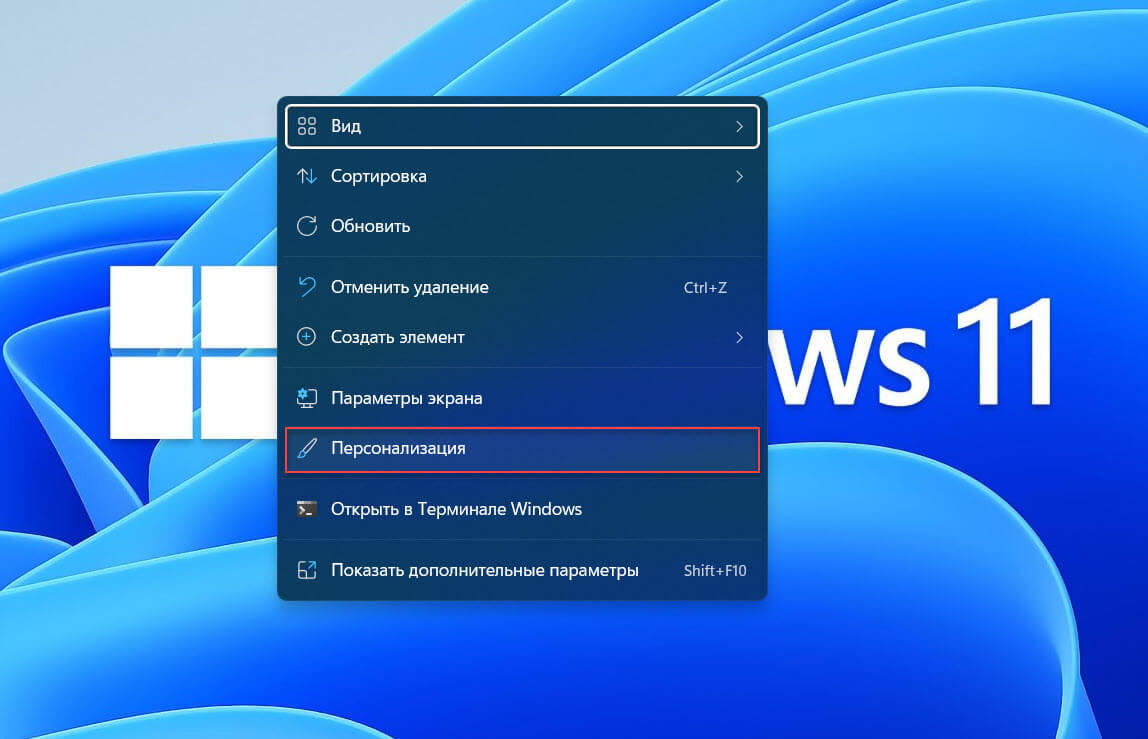Expand the chevron on the Создать элемент row
The height and width of the screenshot is (739, 1148).
(x=739, y=338)
